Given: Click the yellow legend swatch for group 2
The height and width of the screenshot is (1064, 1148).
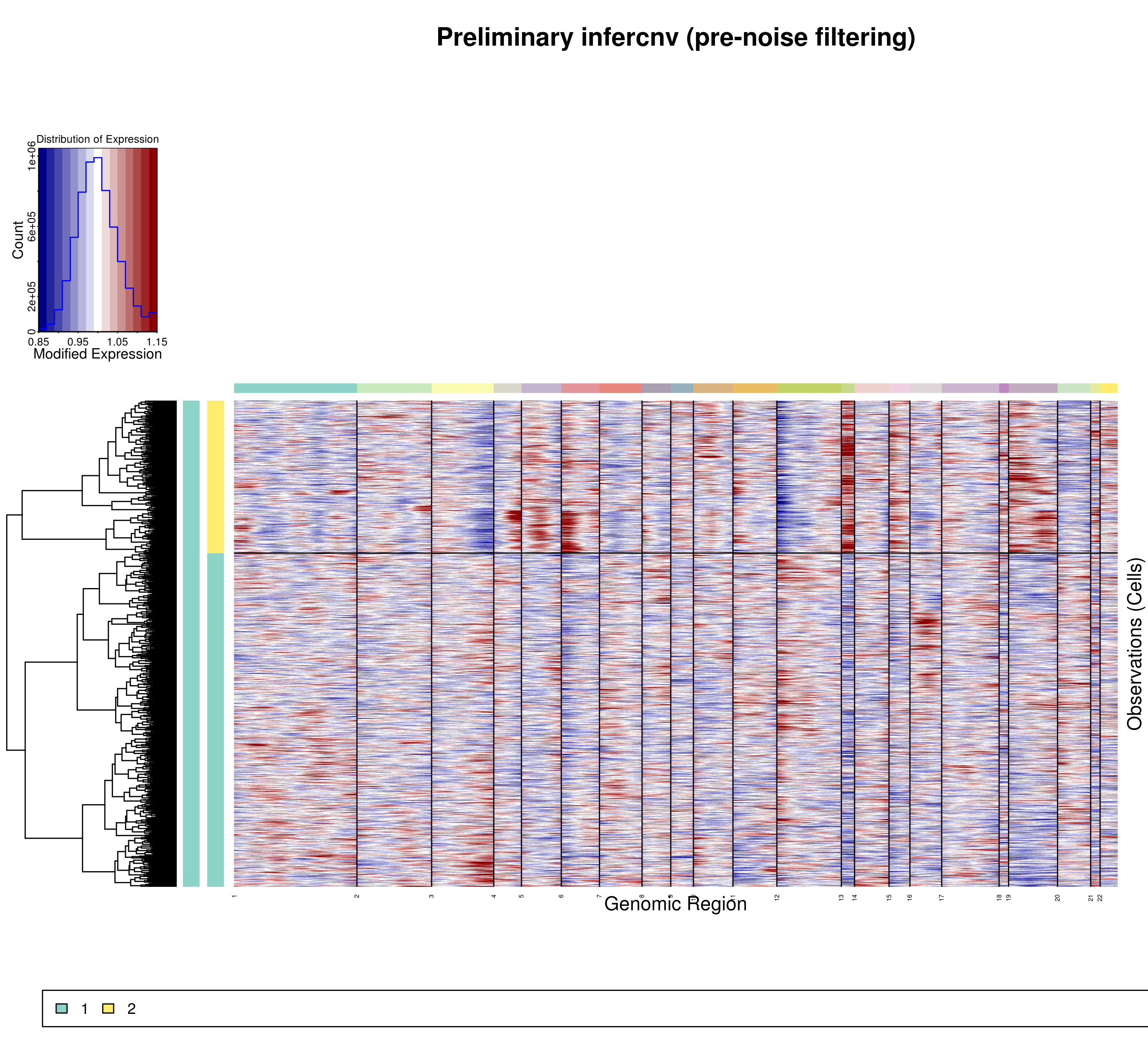Looking at the screenshot, I should pos(108,1008).
